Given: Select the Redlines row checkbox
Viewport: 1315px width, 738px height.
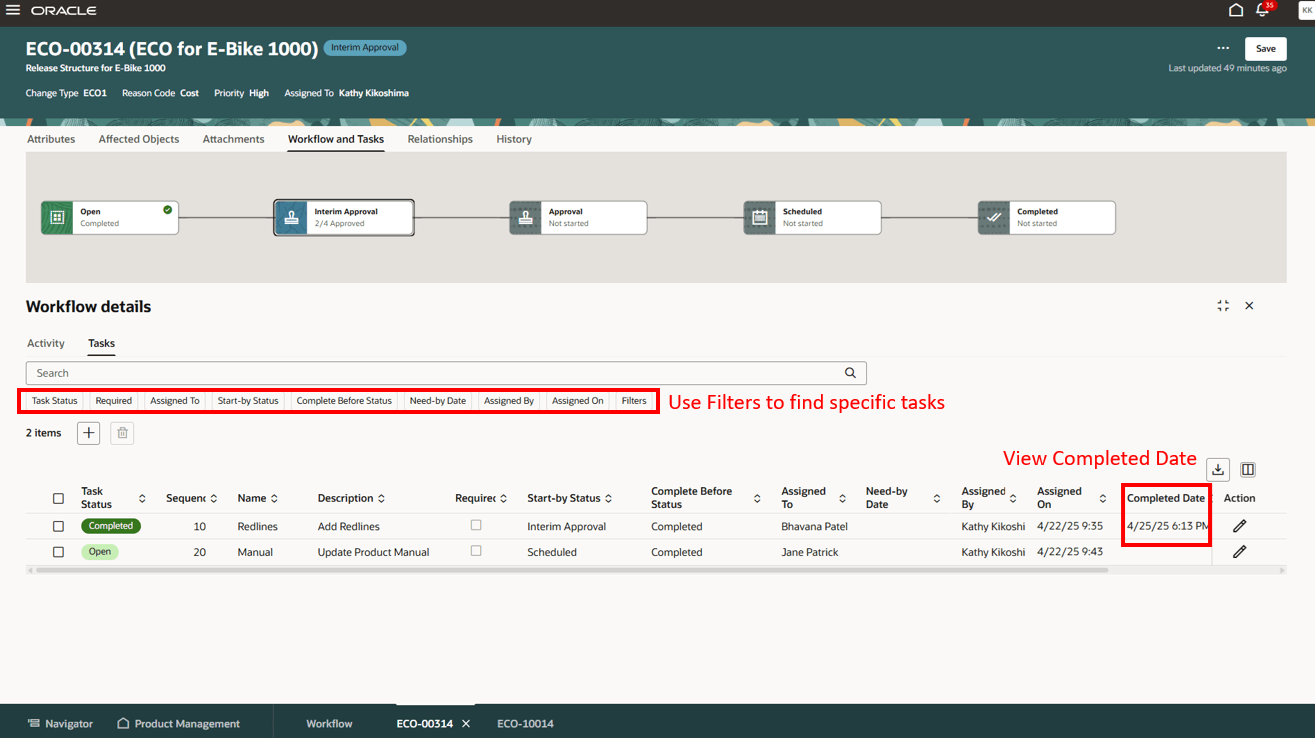Looking at the screenshot, I should (x=58, y=526).
